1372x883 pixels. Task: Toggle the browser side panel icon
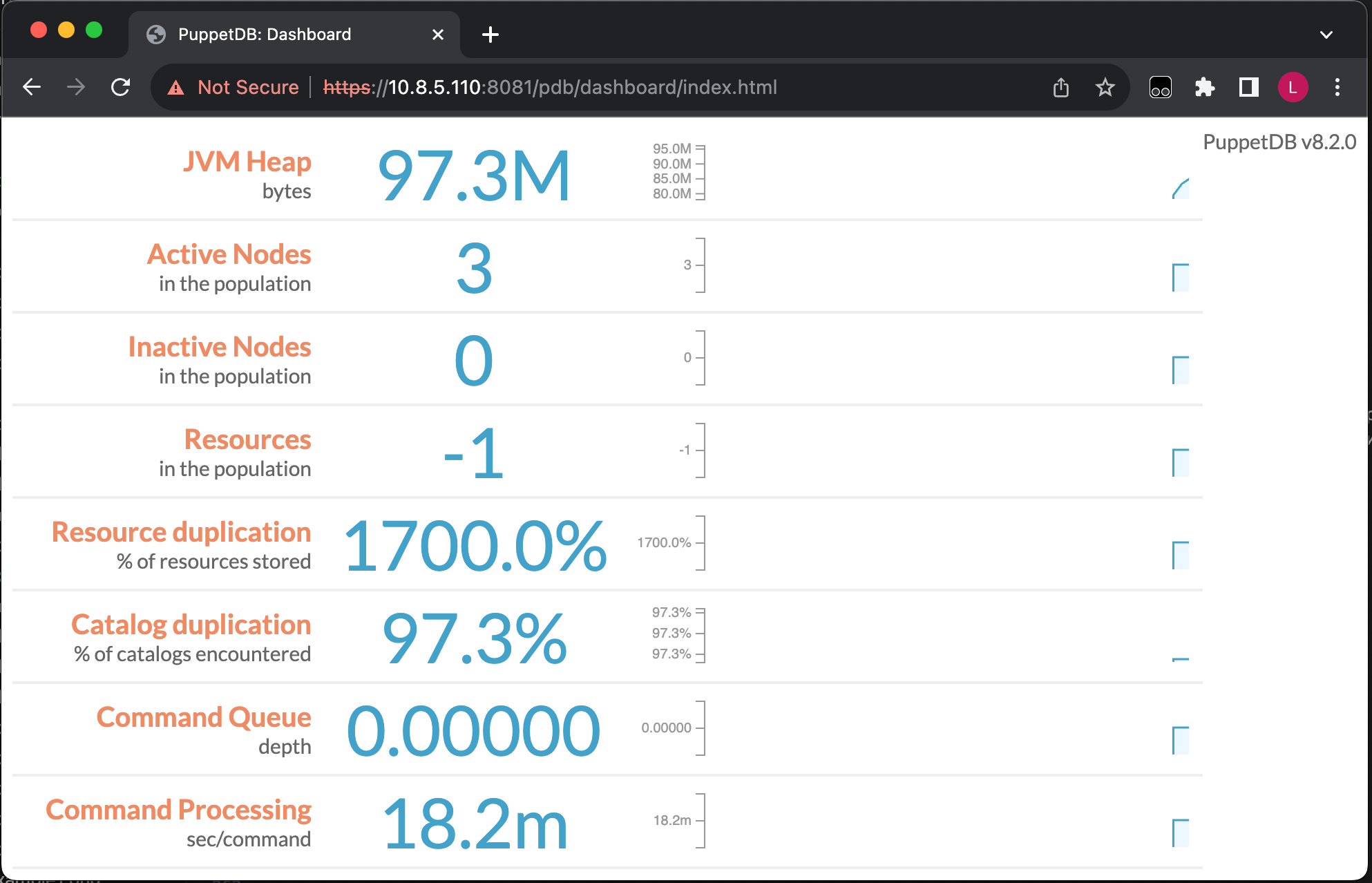pyautogui.click(x=1249, y=88)
